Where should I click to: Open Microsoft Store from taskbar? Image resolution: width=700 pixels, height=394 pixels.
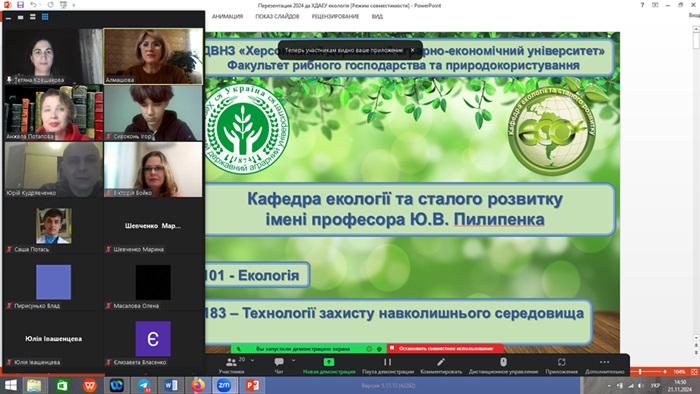(62, 385)
